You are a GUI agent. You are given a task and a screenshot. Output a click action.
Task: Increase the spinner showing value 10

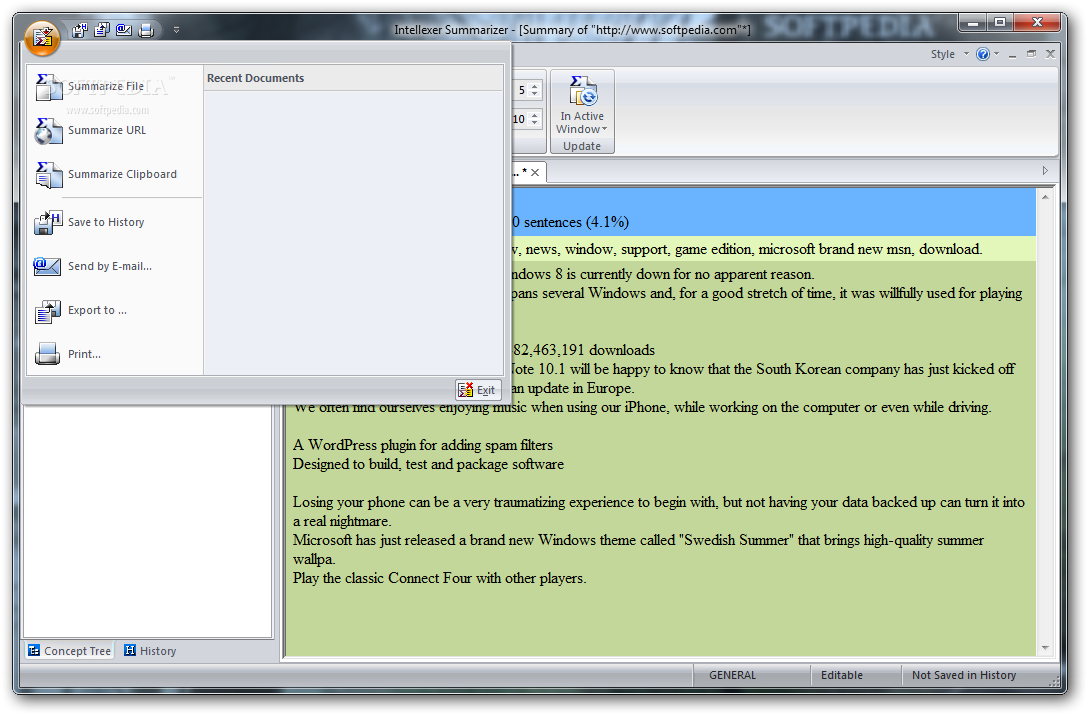click(534, 116)
